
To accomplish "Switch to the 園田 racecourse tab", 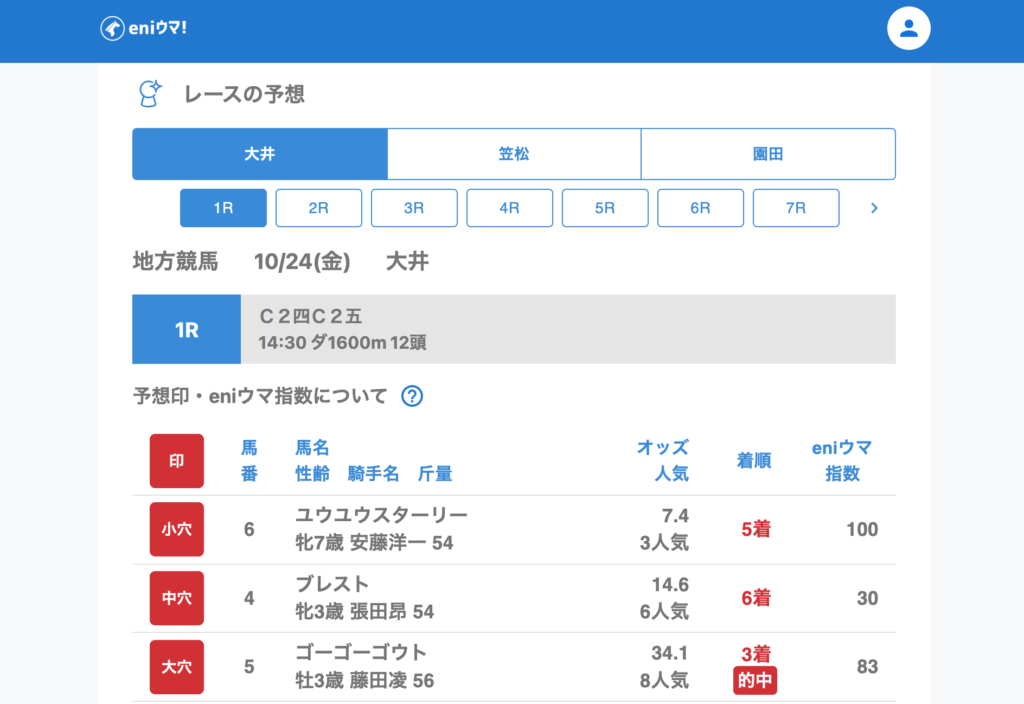I will 768,154.
